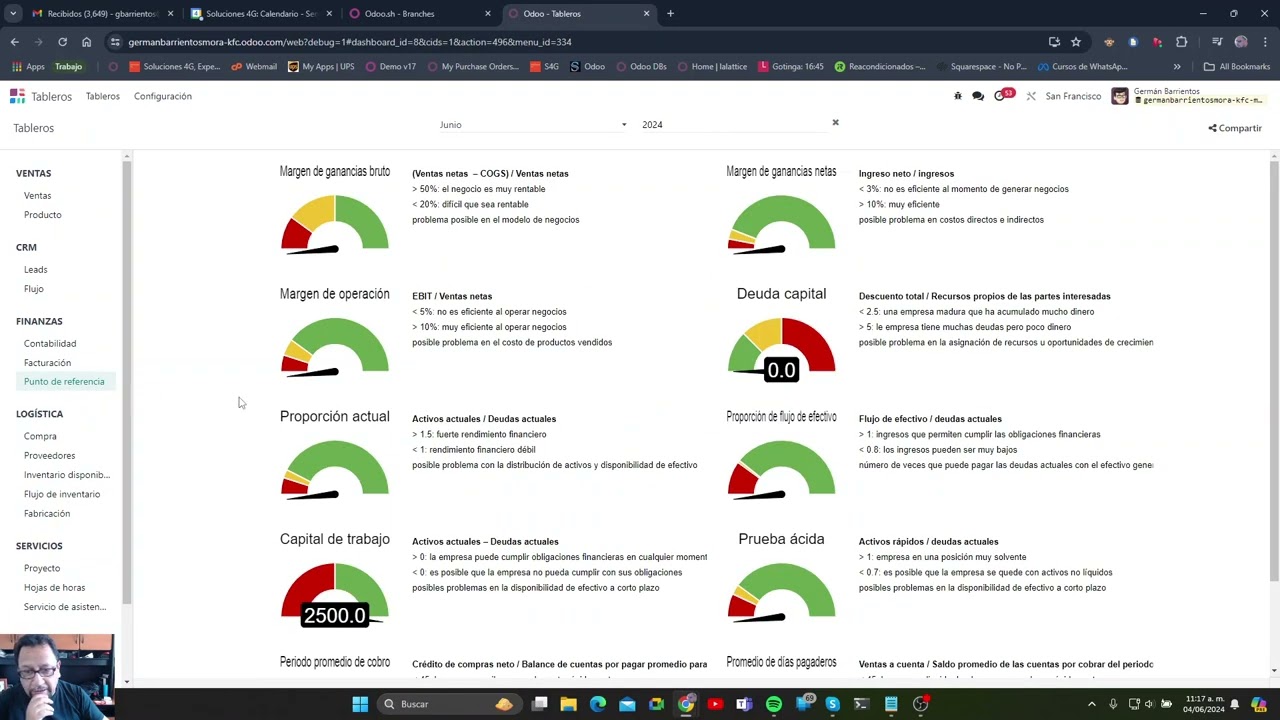Clear the date filter with X icon
Image resolution: width=1280 pixels, height=720 pixels.
(835, 123)
